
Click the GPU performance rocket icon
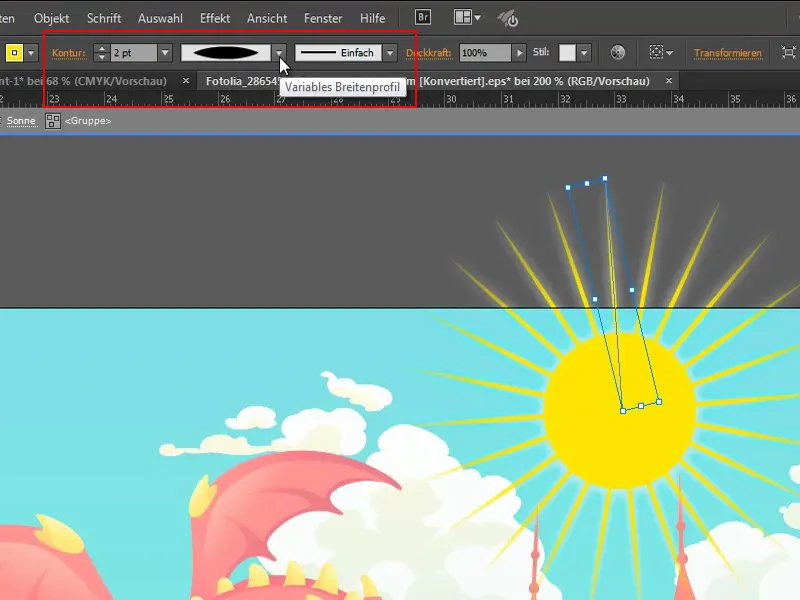point(508,19)
